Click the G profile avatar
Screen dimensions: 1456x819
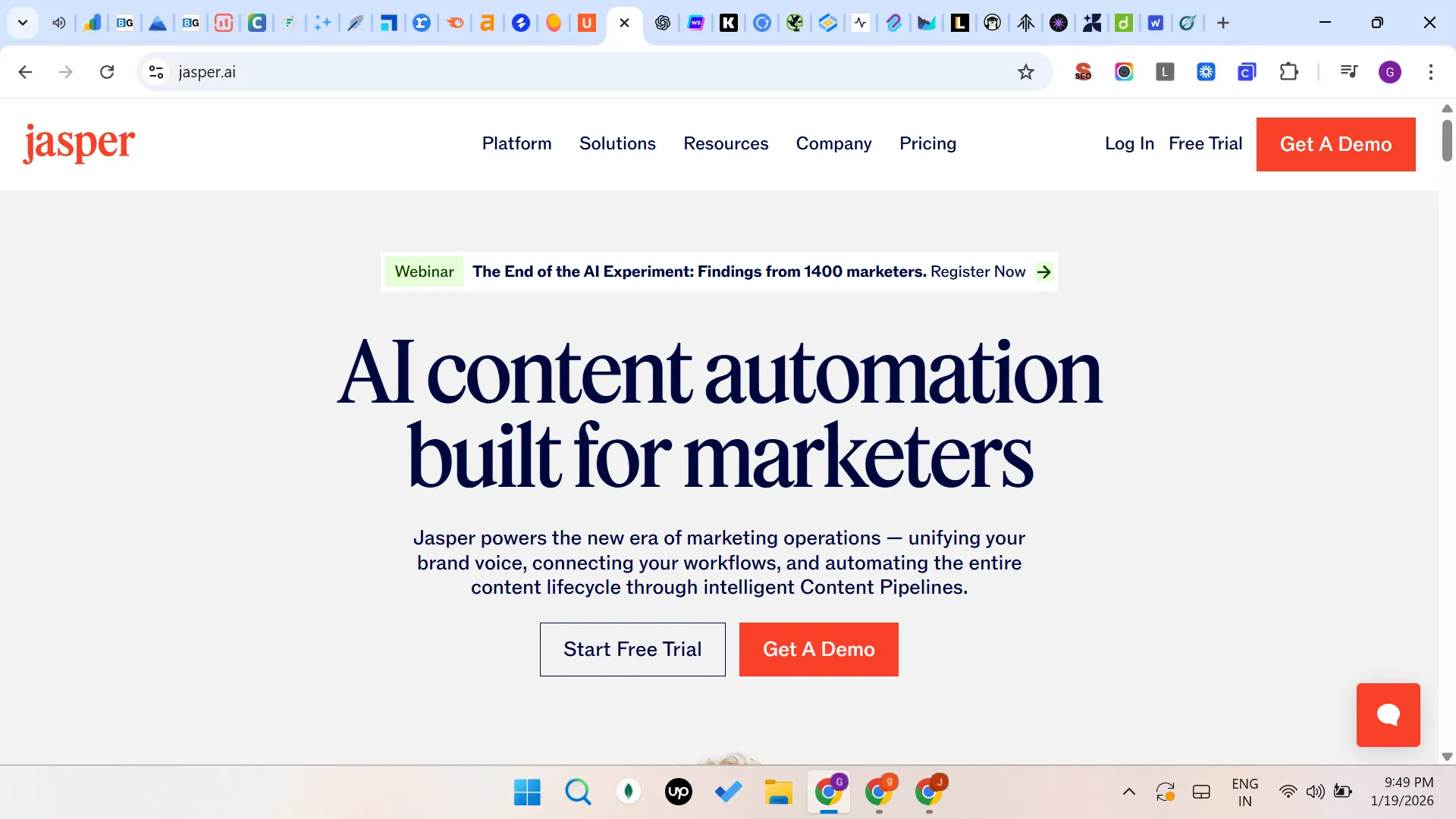[x=1390, y=71]
